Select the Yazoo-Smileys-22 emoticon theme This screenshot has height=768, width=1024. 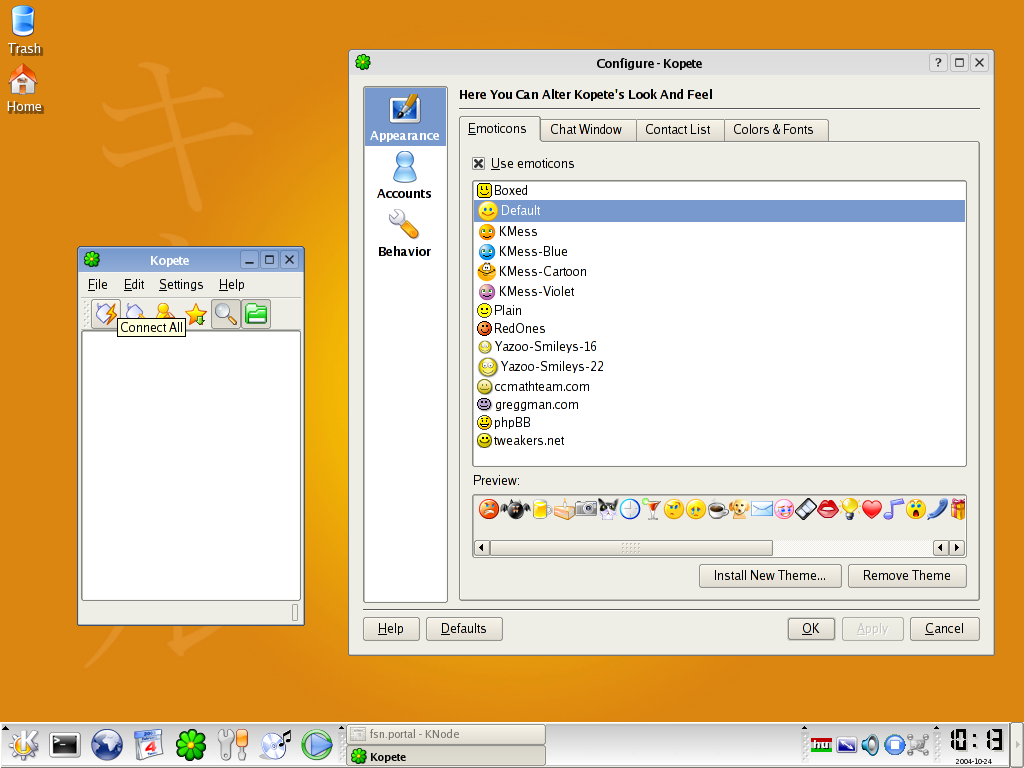(720, 366)
